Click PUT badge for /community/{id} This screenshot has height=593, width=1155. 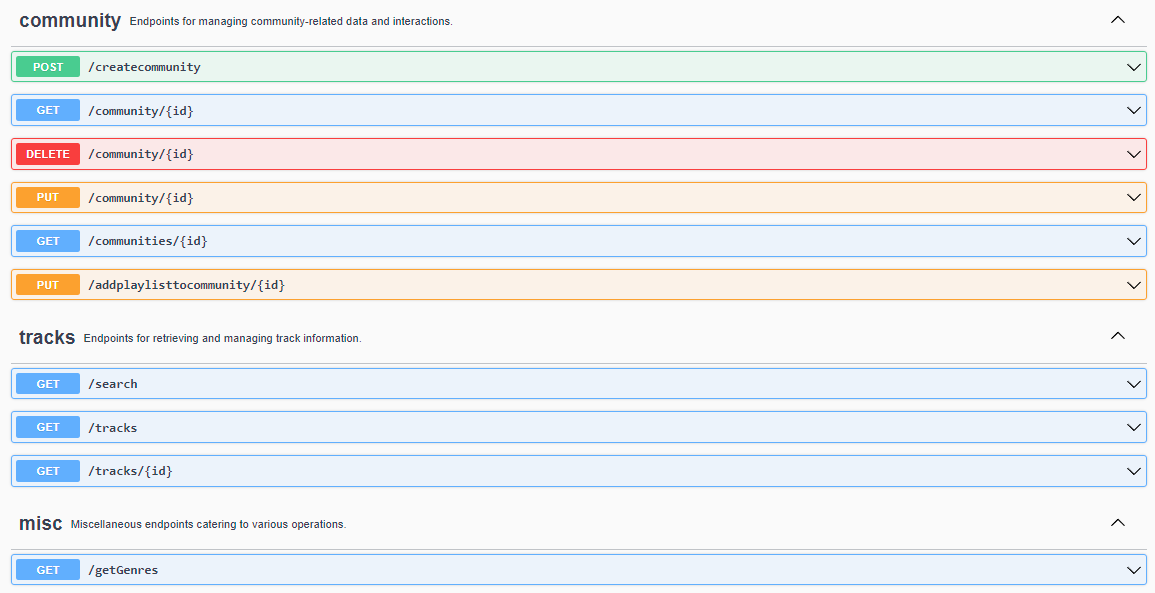(48, 198)
